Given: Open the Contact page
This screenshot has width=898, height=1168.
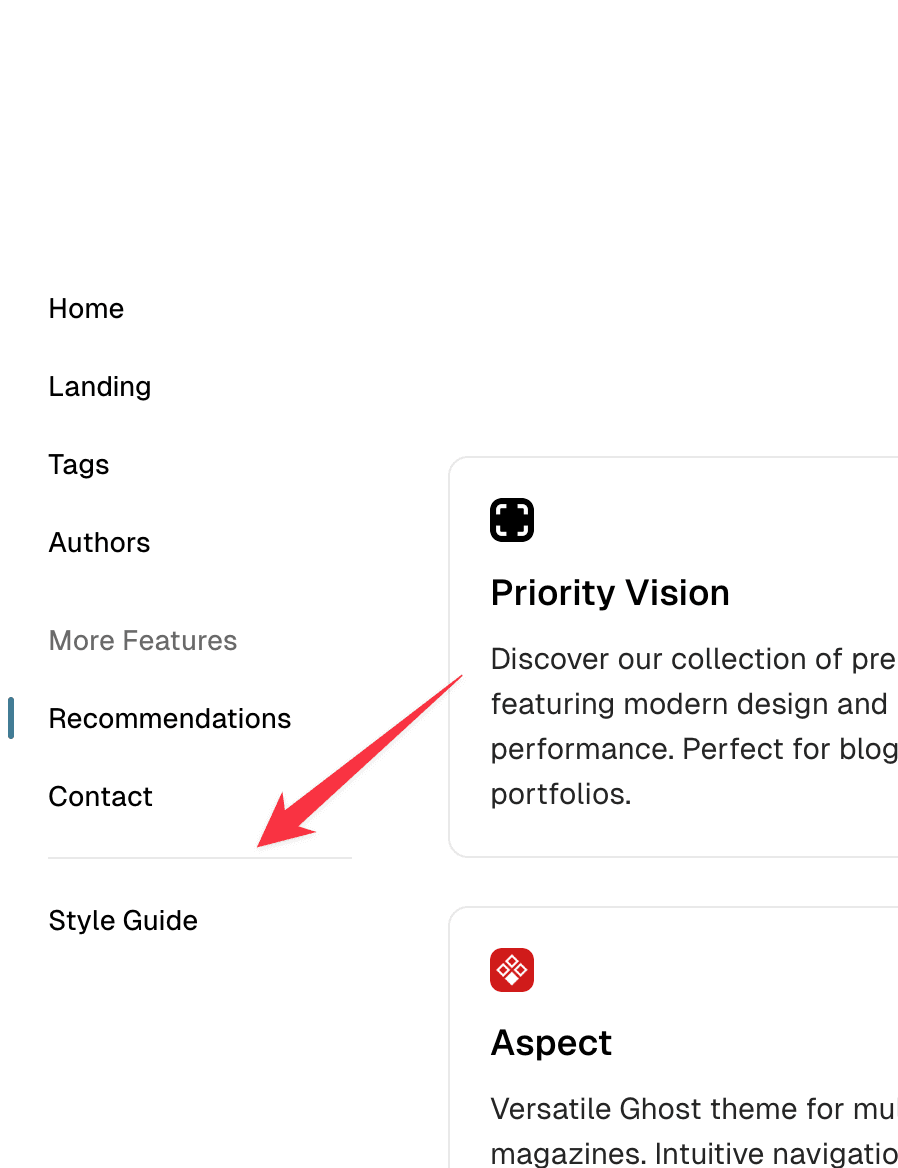Looking at the screenshot, I should (100, 797).
